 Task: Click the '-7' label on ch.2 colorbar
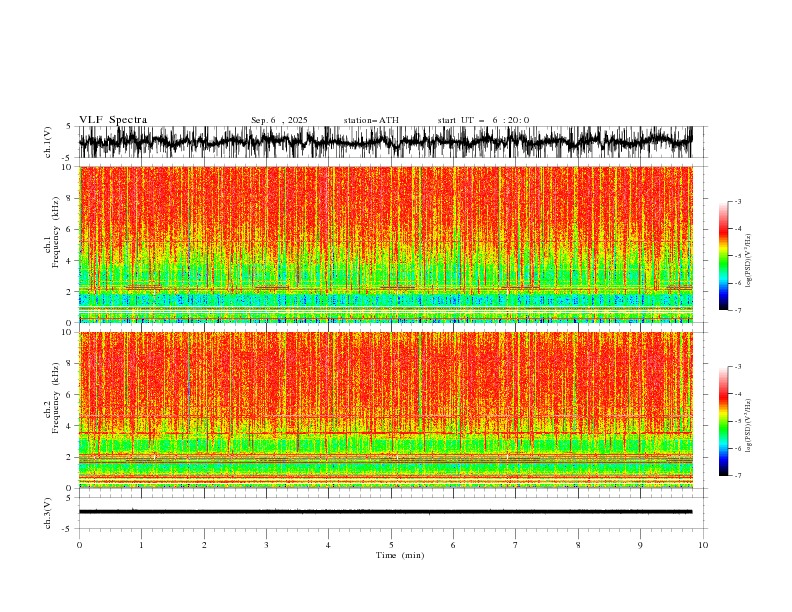pos(737,476)
